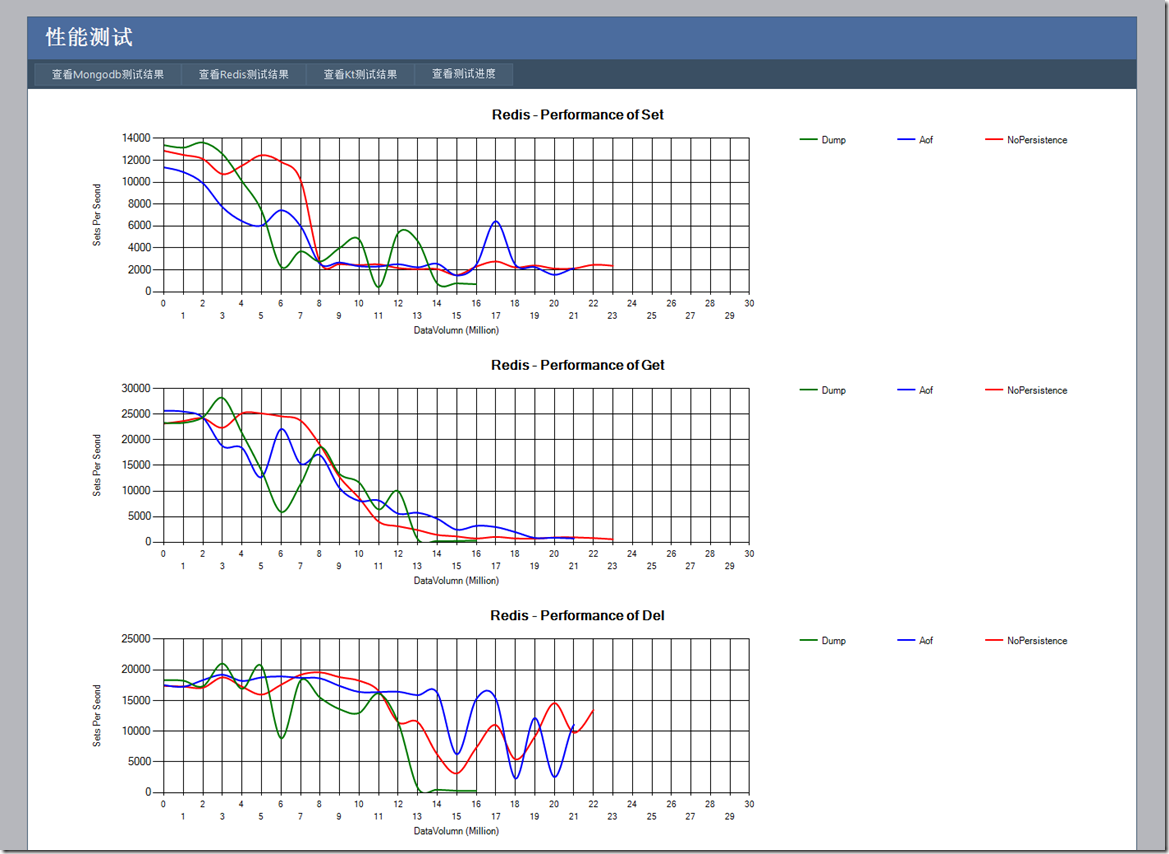Click the NoPersistence legend label in Del chart
Viewport: 1169px width, 854px height.
(1037, 641)
